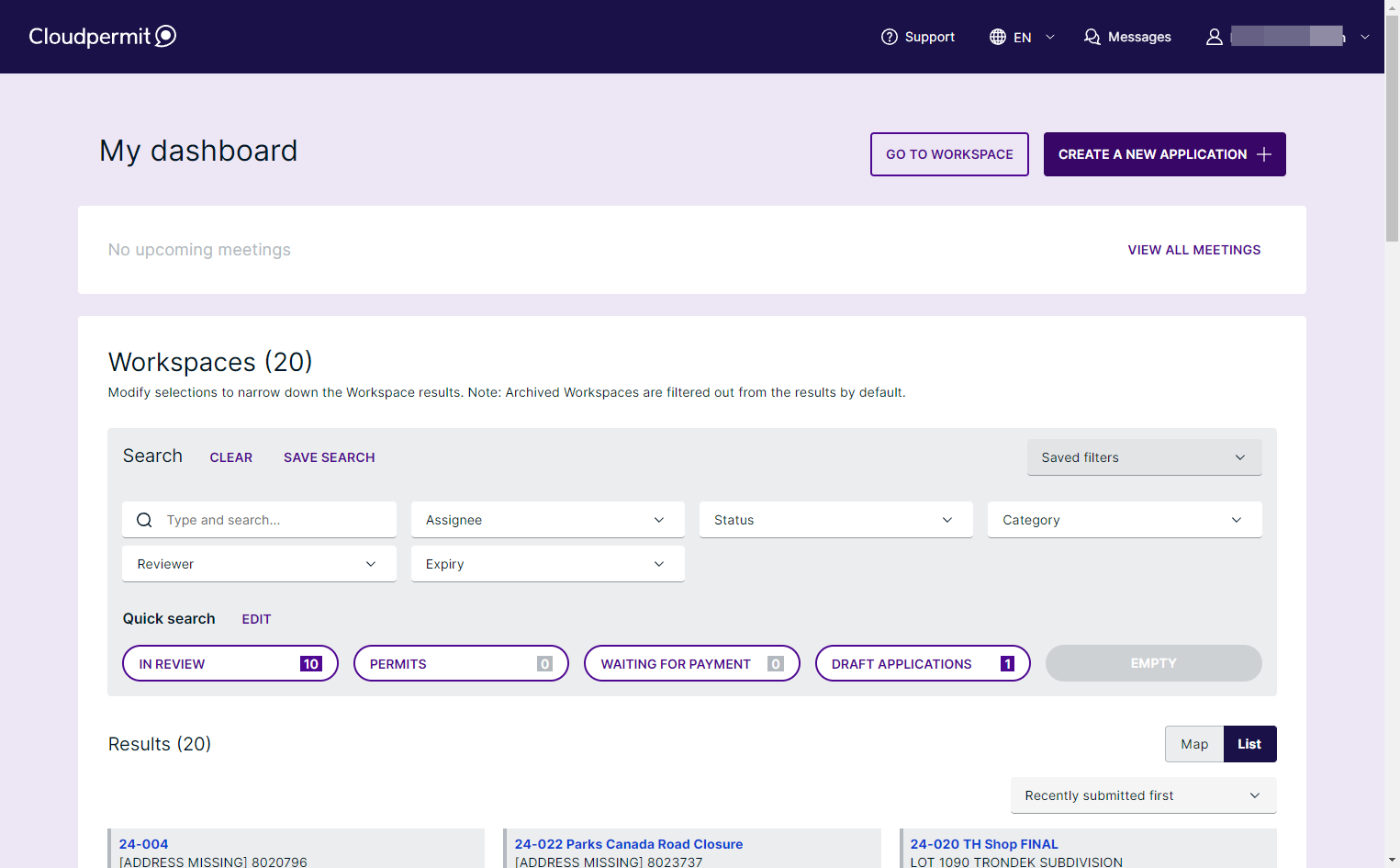Edit the quick search options
Screen dimensions: 1400x868
(256, 619)
